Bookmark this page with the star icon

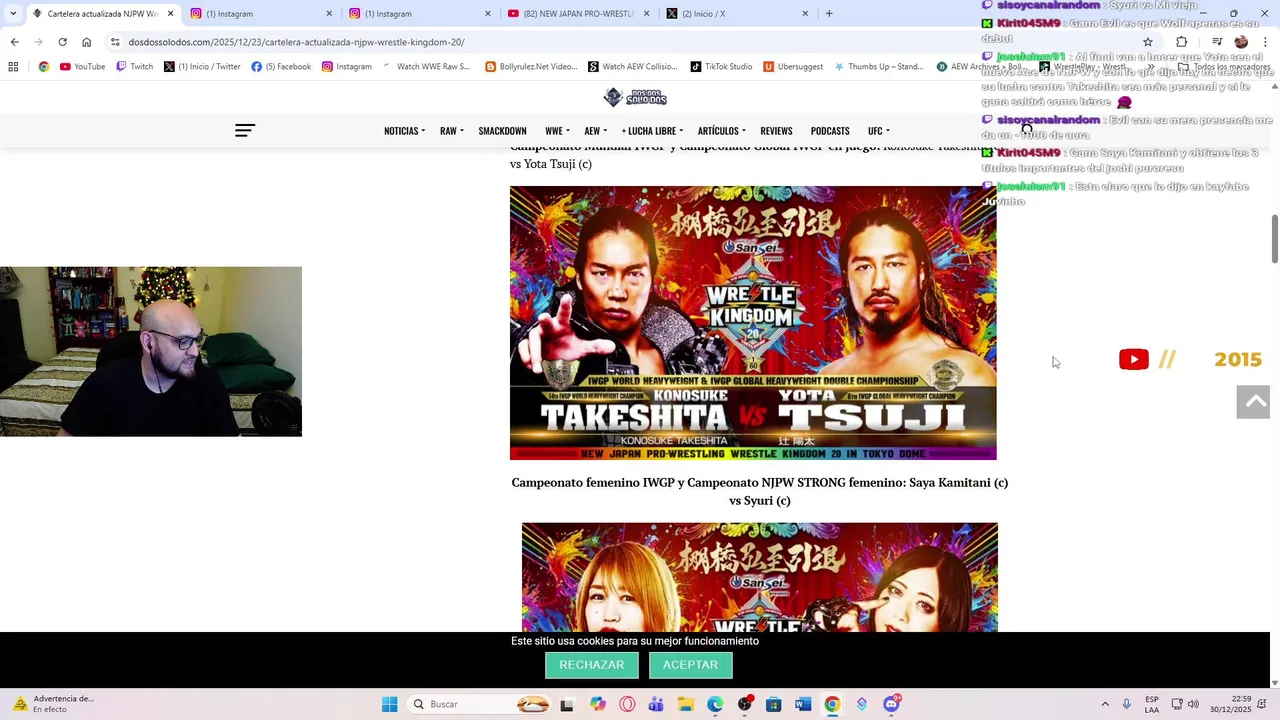(x=1148, y=42)
